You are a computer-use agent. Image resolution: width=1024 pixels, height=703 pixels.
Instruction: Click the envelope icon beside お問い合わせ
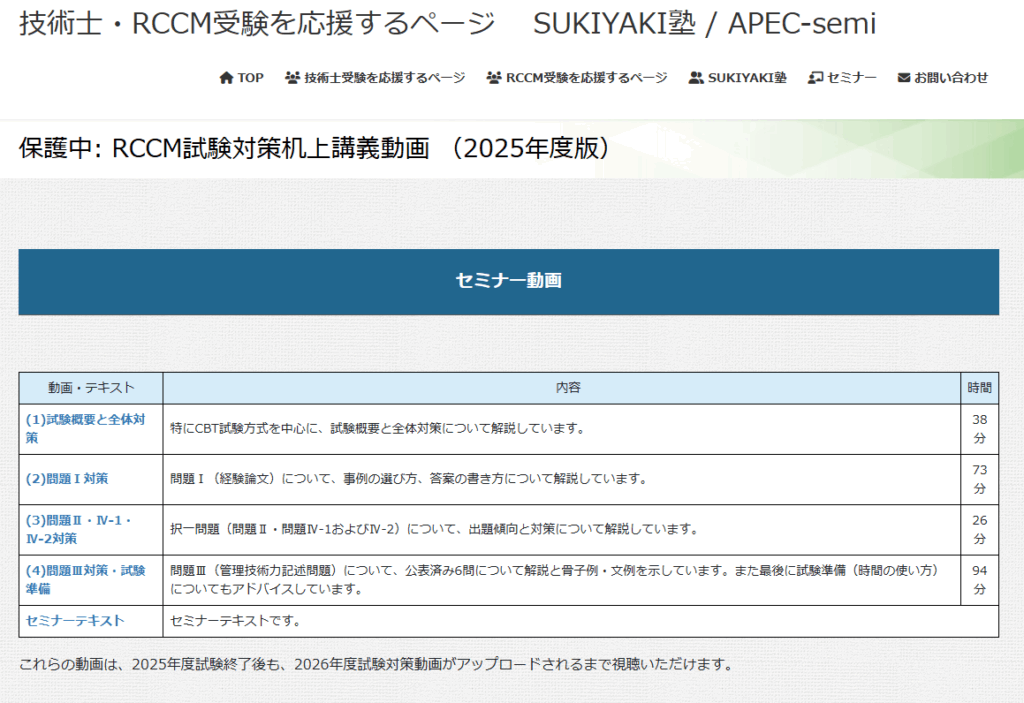coord(904,78)
